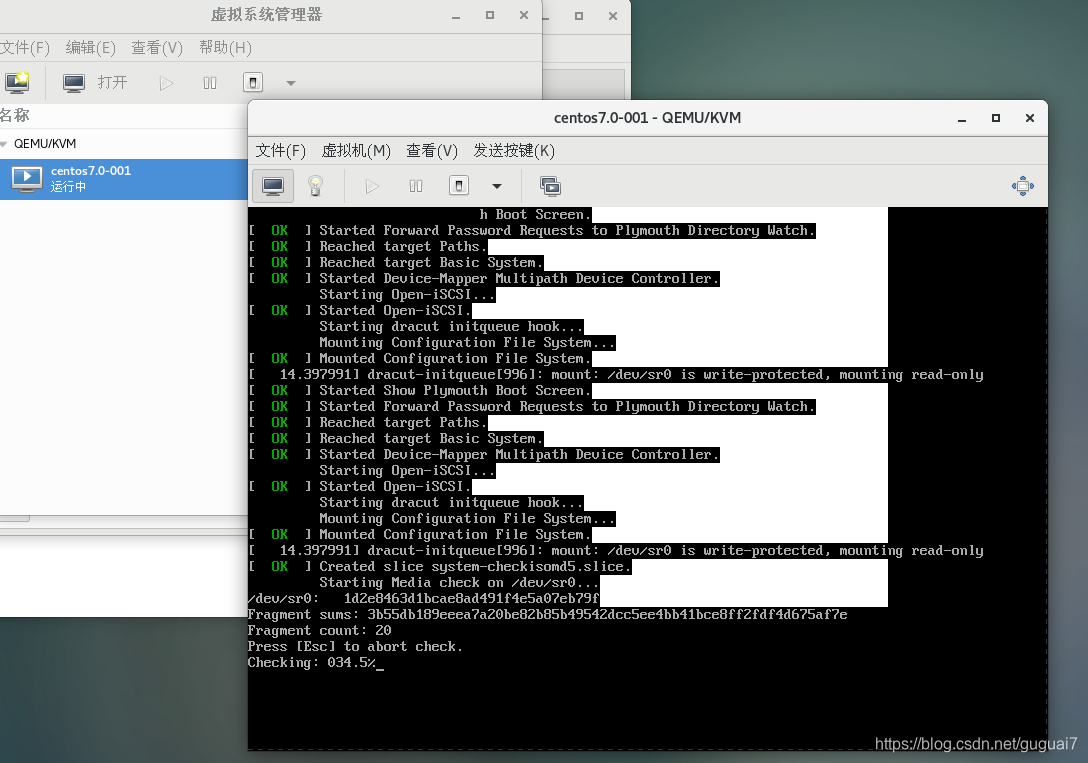Open 编辑(E) menu in virtual system manager
This screenshot has height=763, width=1088.
(90, 47)
